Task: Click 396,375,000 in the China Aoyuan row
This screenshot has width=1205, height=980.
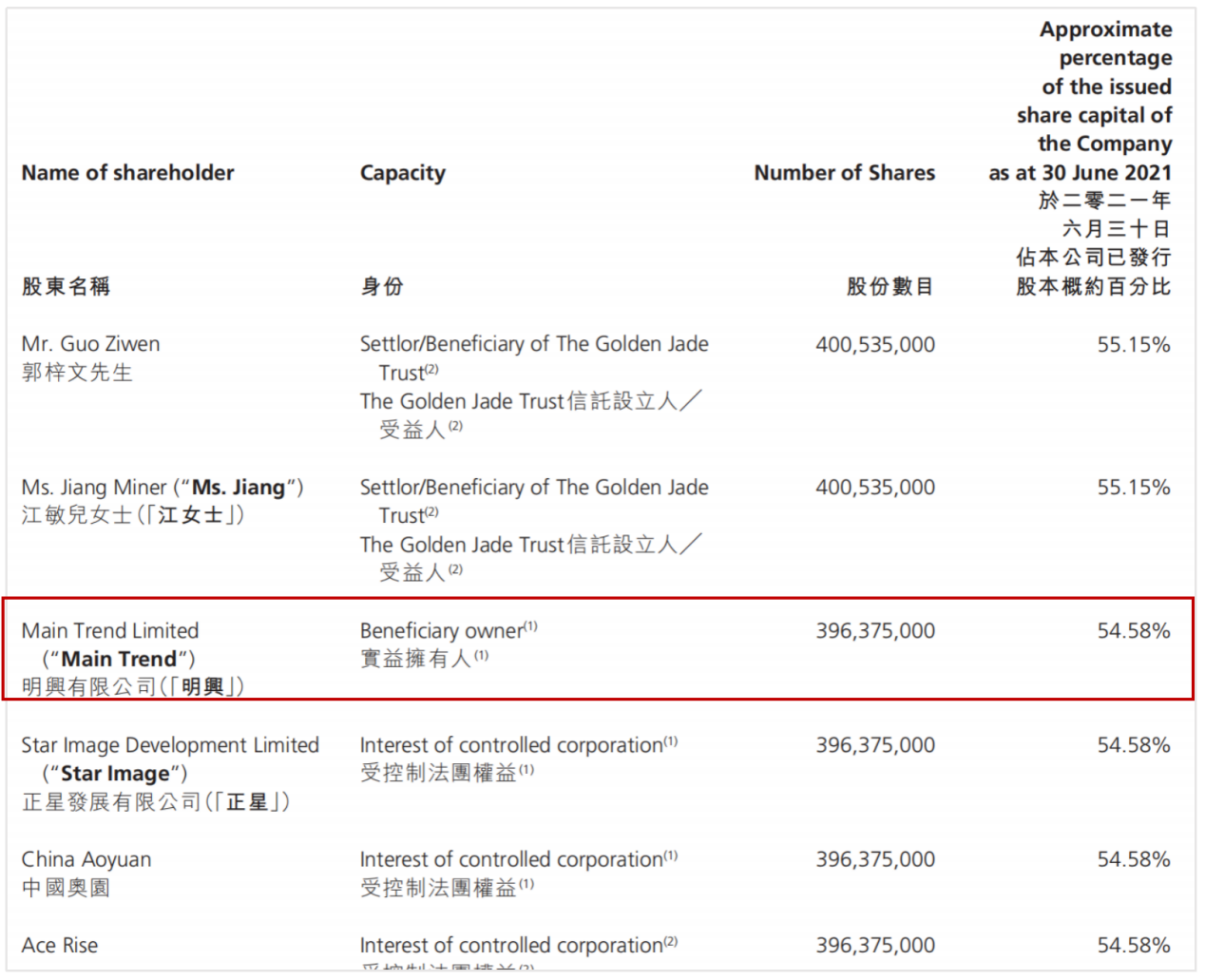Action: tap(875, 859)
